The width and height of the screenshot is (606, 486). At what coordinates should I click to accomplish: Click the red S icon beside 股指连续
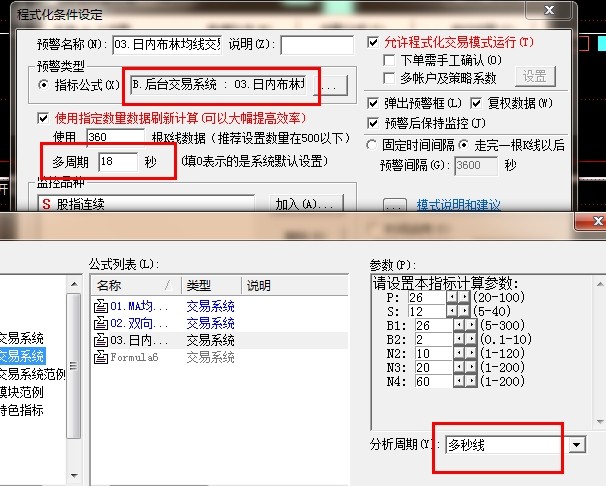coord(46,204)
